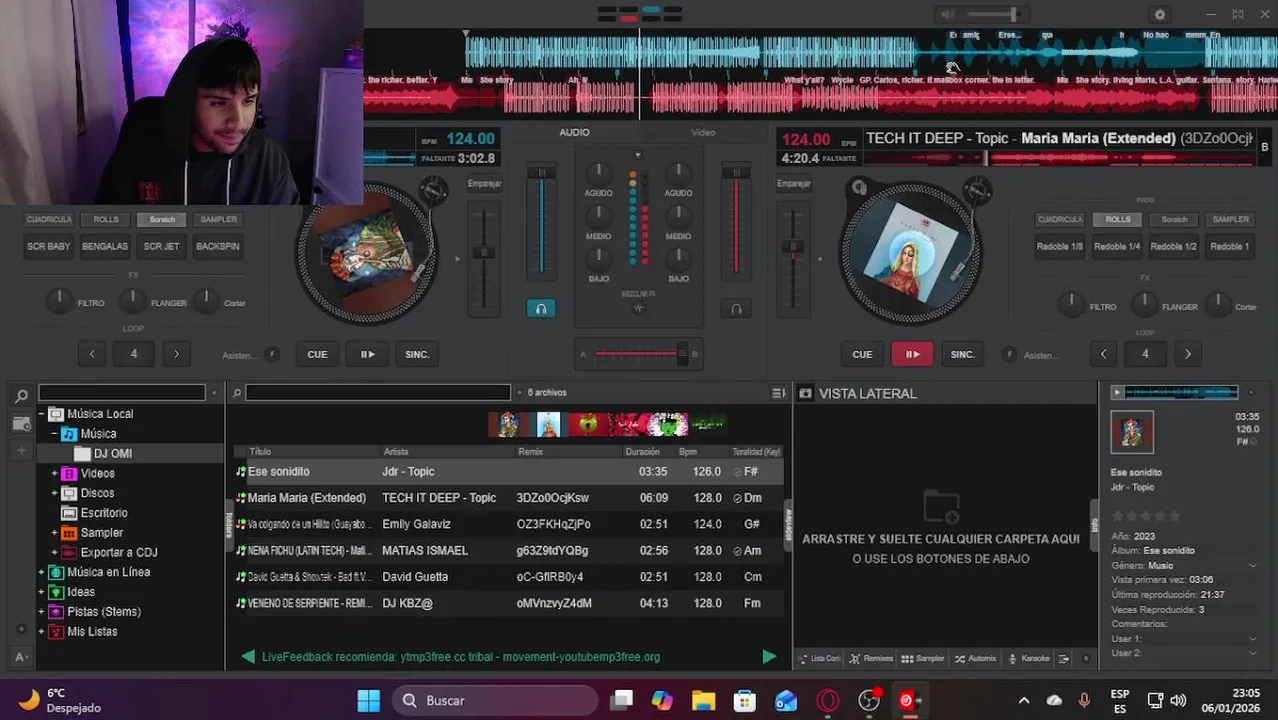Click the plus icon in browser sidebar
This screenshot has width=1278, height=720.
click(21, 451)
